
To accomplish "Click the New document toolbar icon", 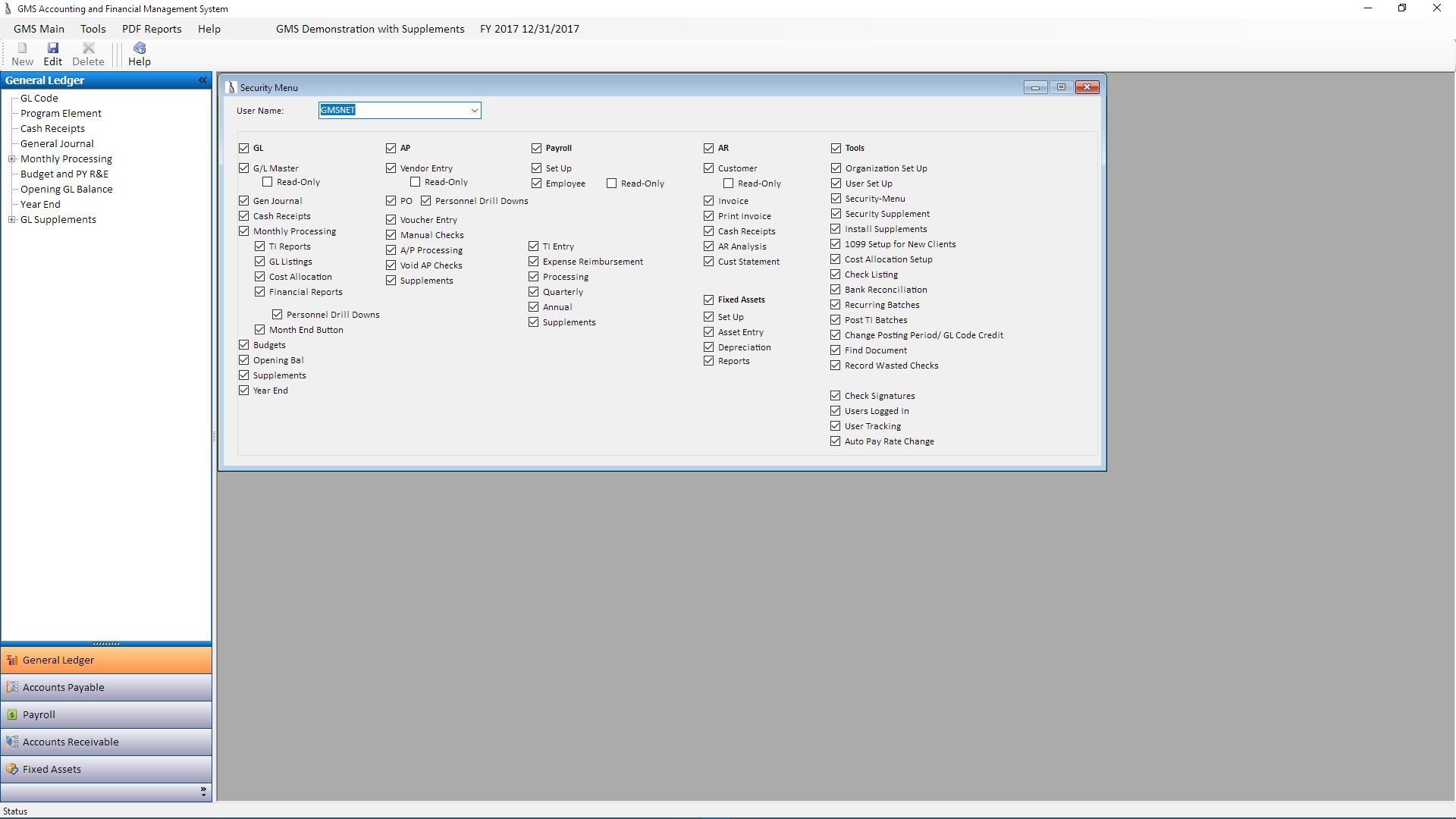I will (22, 49).
